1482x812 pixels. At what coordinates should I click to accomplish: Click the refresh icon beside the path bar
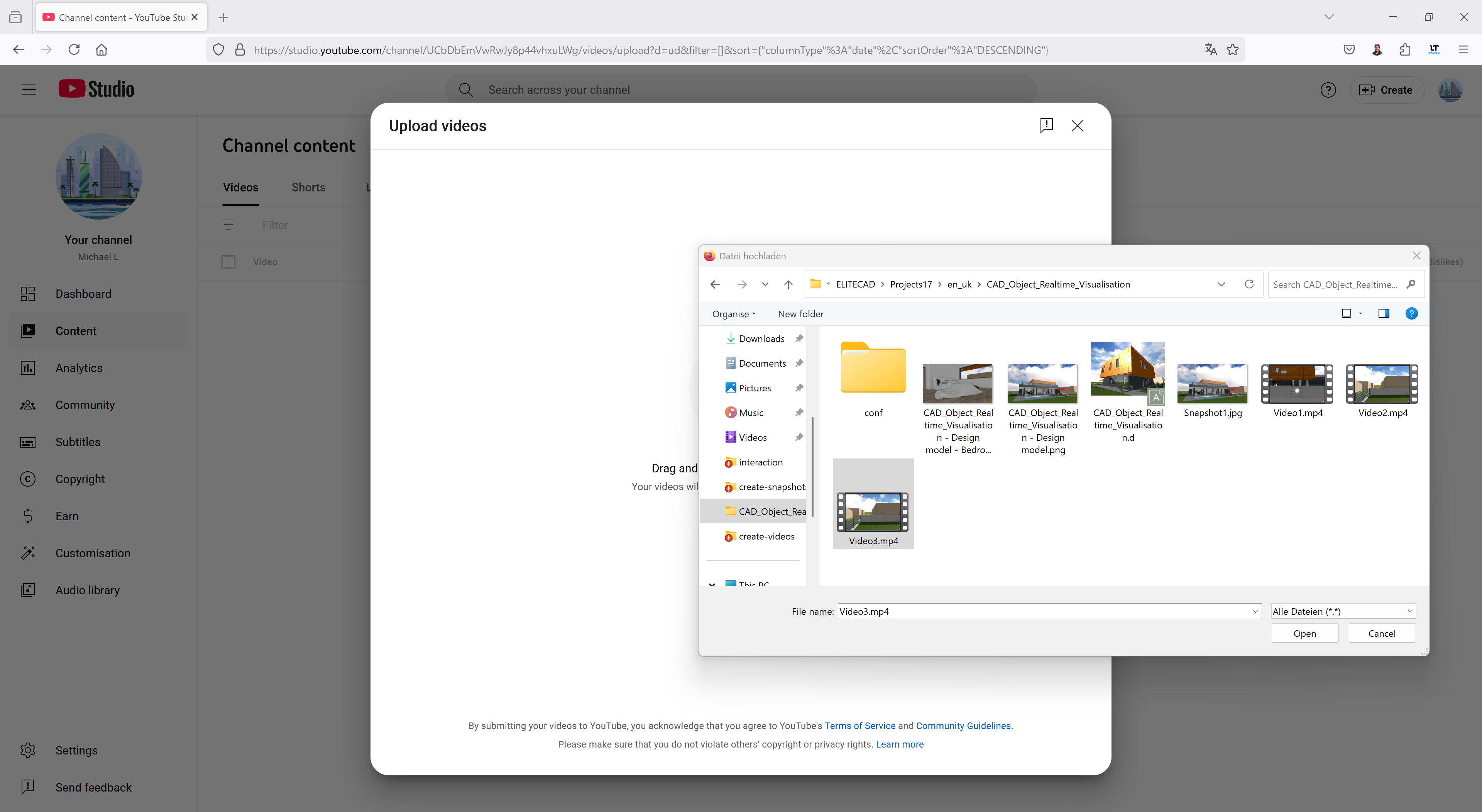pyautogui.click(x=1249, y=284)
